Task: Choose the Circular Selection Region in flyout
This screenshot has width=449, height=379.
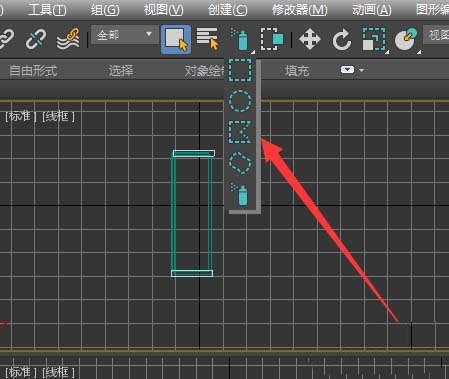Action: coord(240,101)
